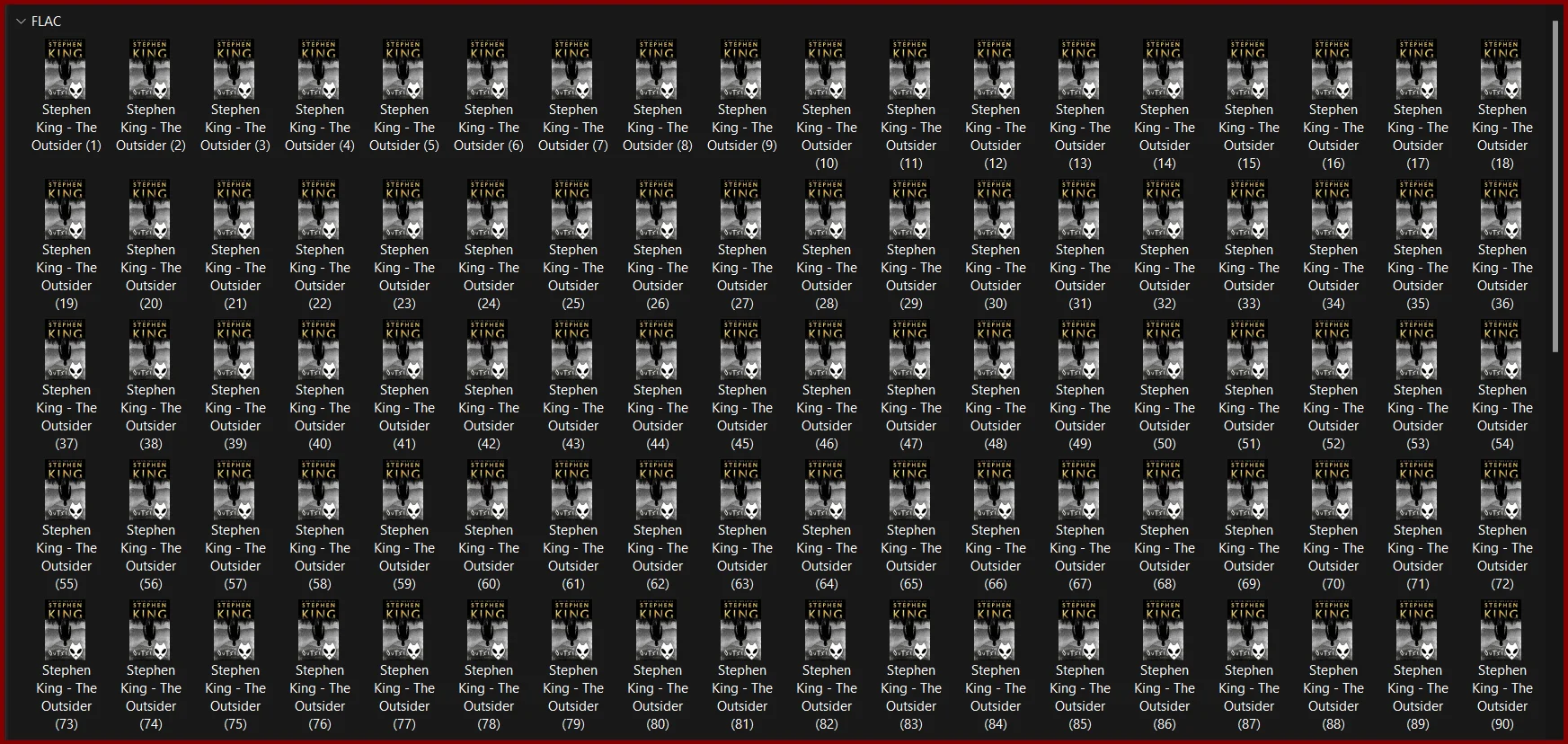Select cover icon of Outsider (55)
This screenshot has width=1568, height=744.
pos(66,489)
